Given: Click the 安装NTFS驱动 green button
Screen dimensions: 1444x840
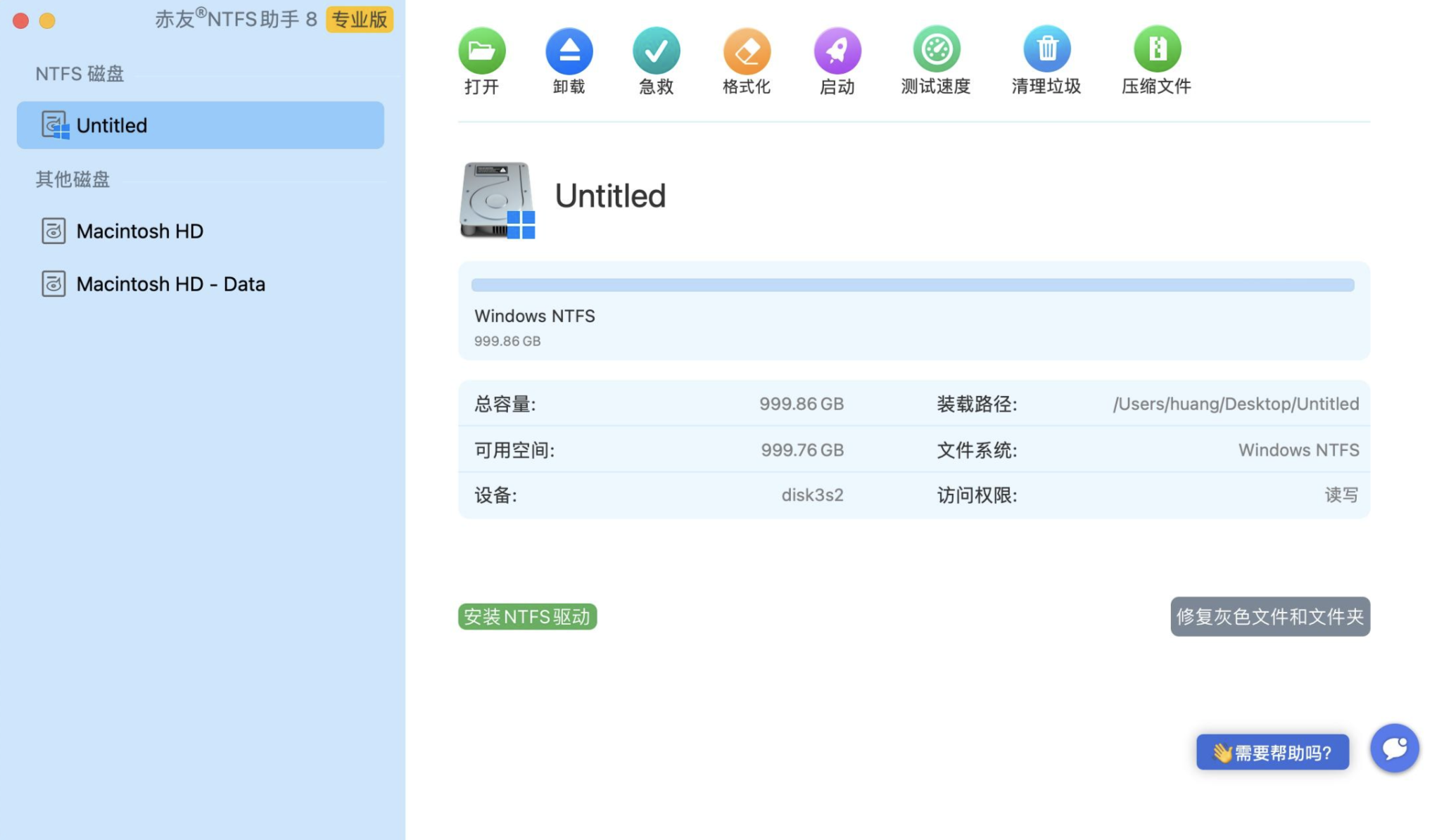Looking at the screenshot, I should (x=527, y=616).
